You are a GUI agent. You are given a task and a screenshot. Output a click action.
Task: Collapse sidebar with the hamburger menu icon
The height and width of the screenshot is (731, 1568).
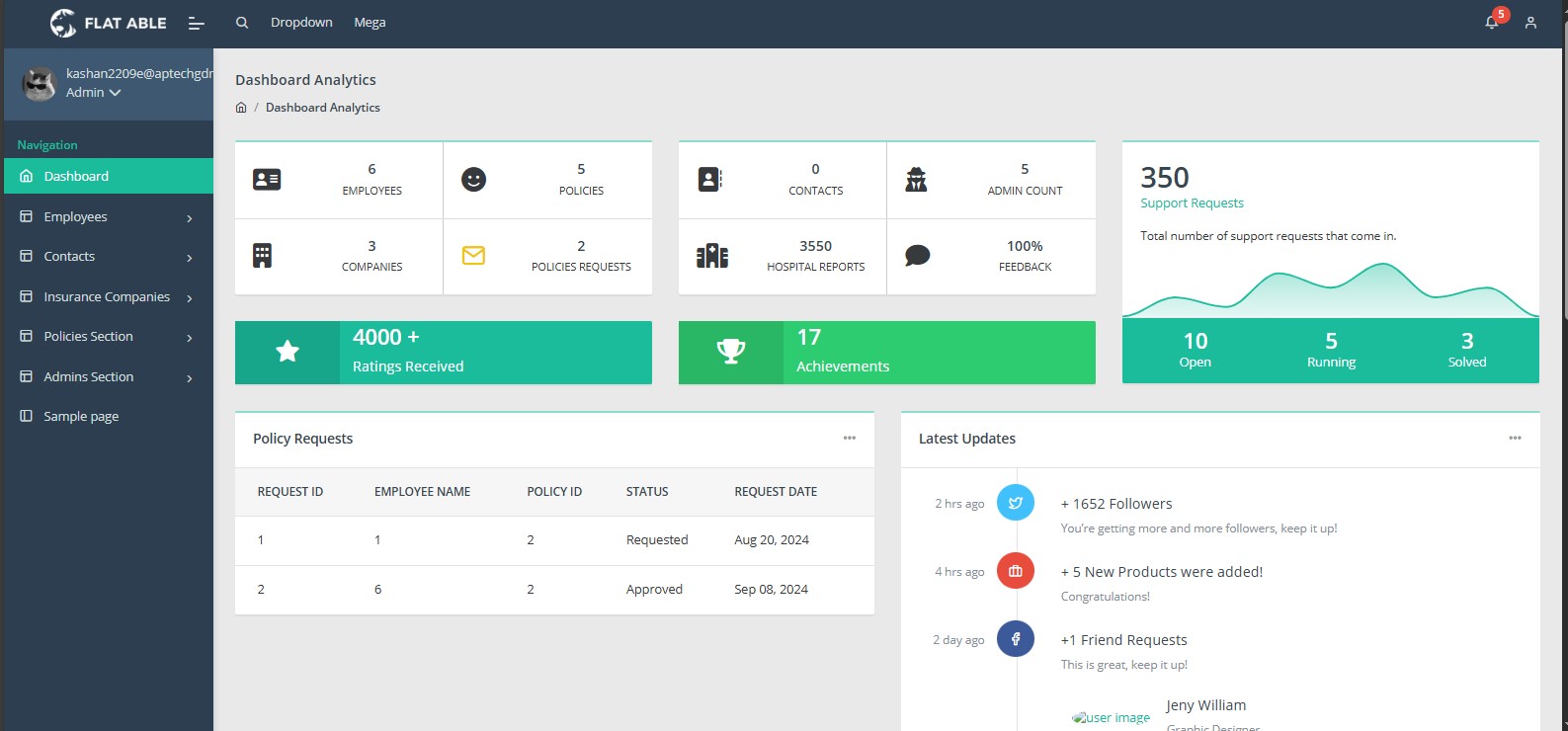[197, 23]
